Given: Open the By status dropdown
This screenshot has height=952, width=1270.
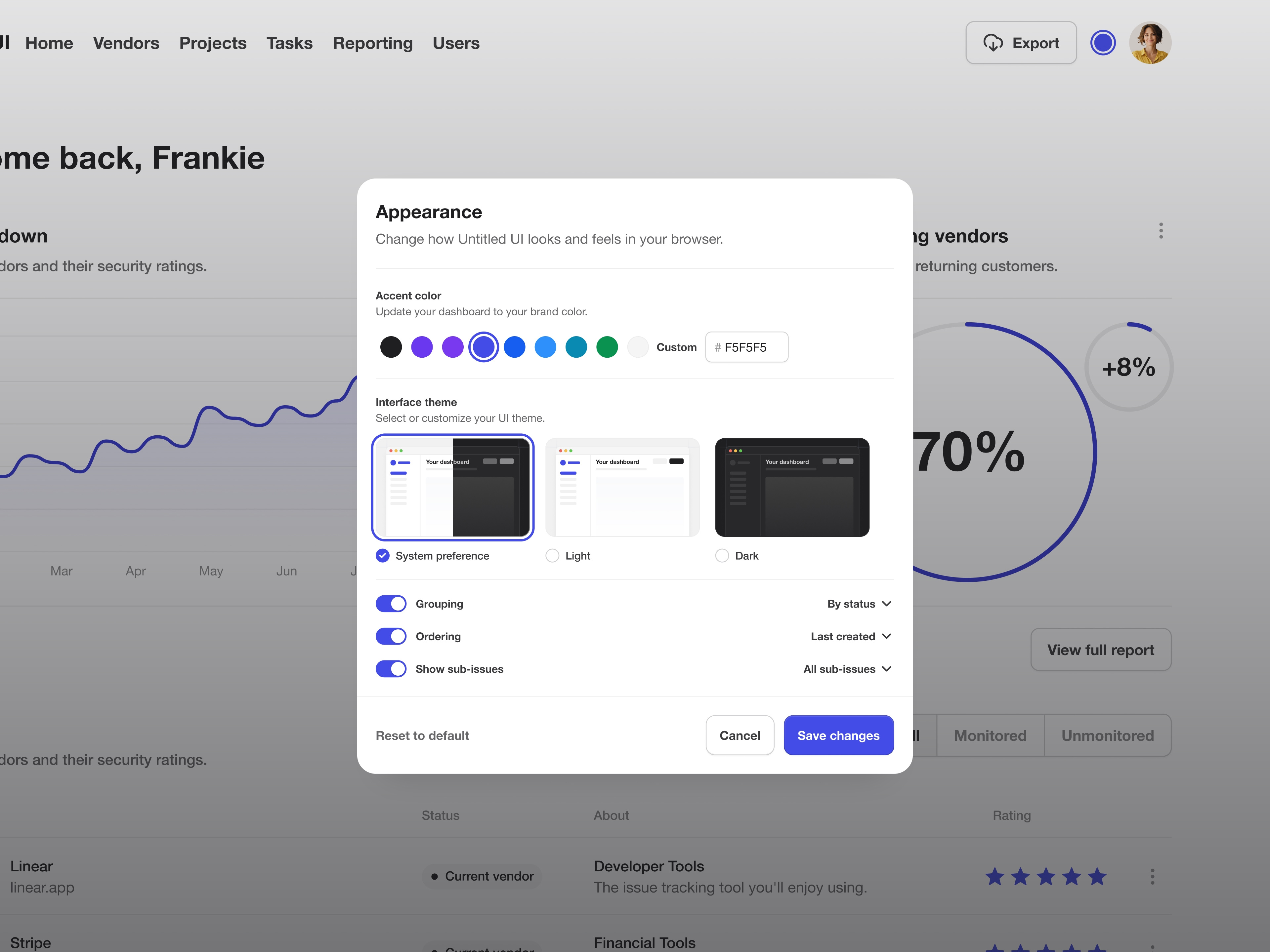Looking at the screenshot, I should (x=859, y=604).
